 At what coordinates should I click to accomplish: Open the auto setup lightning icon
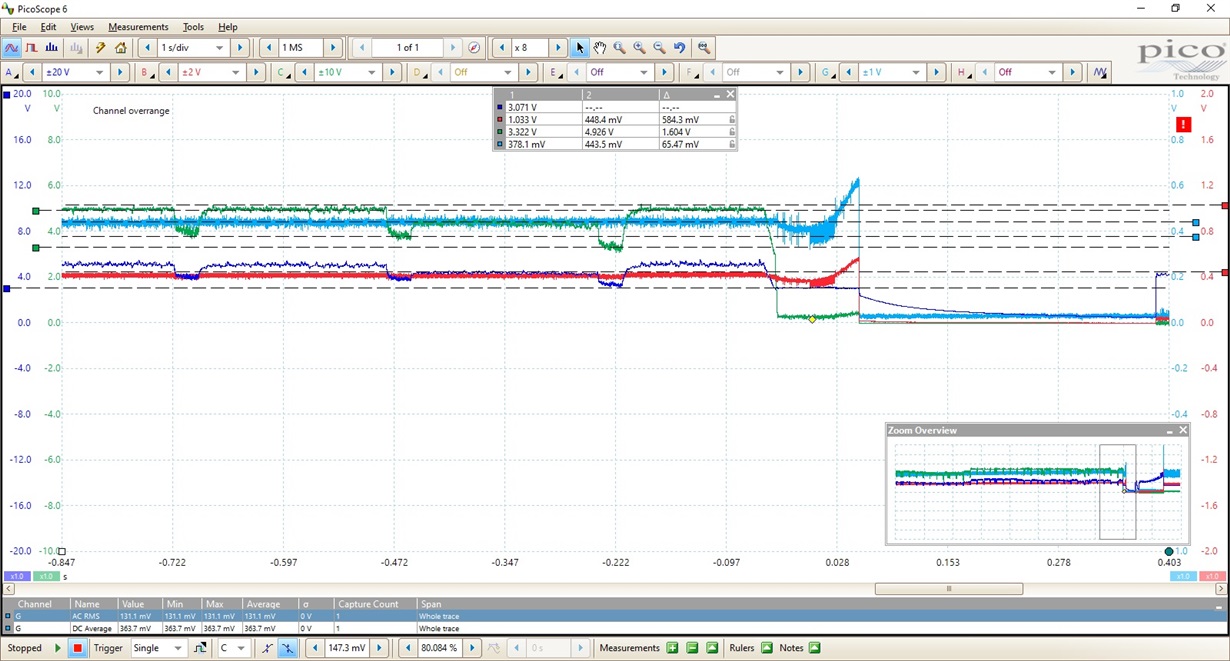(x=101, y=47)
